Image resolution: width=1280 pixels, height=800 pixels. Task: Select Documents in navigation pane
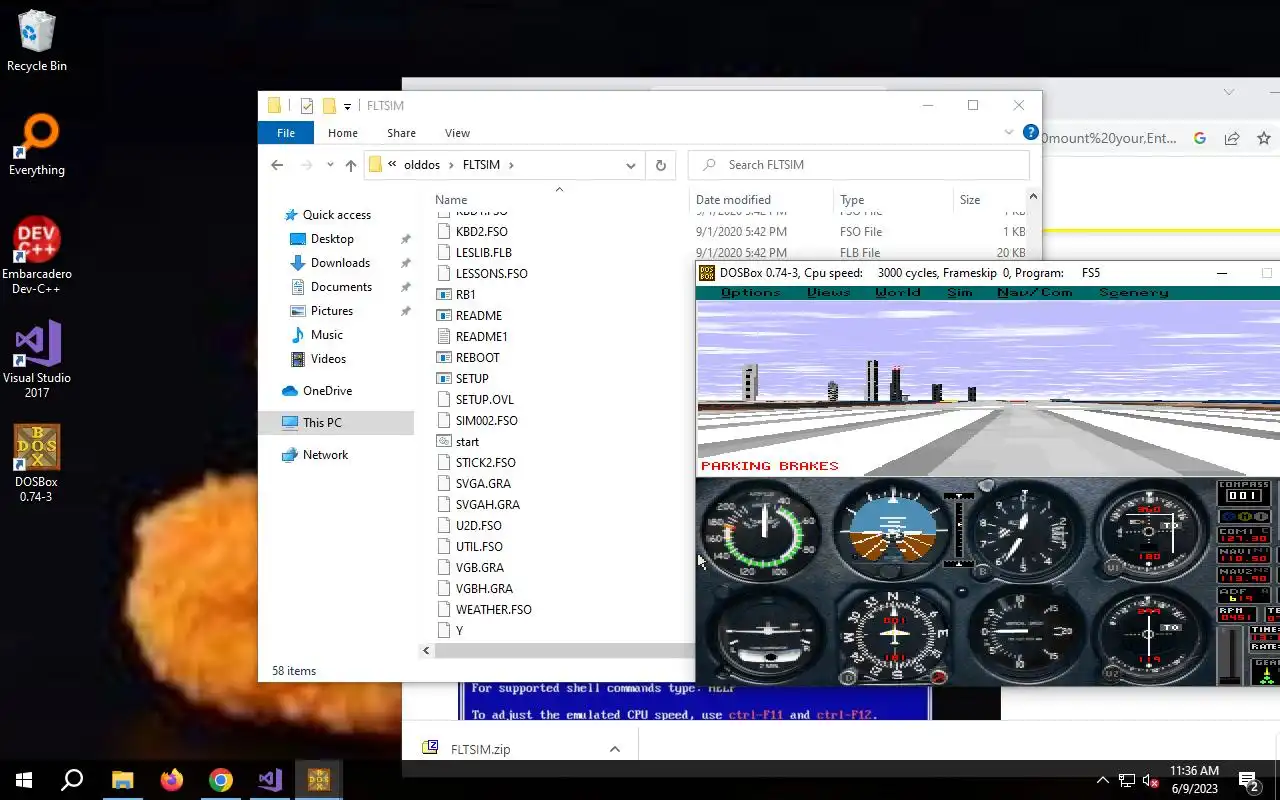(x=341, y=287)
